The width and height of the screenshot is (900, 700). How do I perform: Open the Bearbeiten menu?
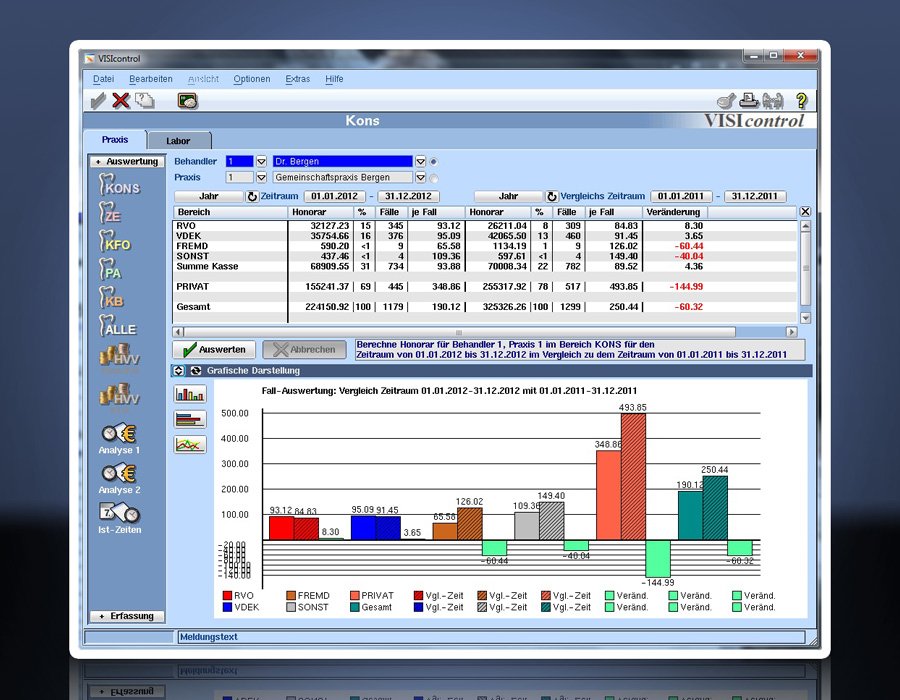[x=150, y=79]
